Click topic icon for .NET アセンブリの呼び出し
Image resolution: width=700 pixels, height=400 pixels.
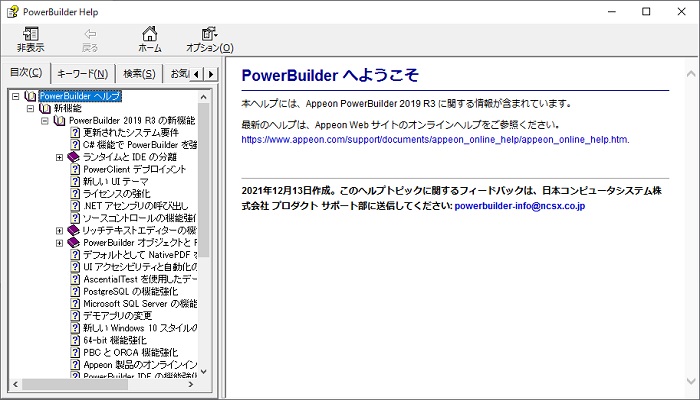click(x=75, y=206)
